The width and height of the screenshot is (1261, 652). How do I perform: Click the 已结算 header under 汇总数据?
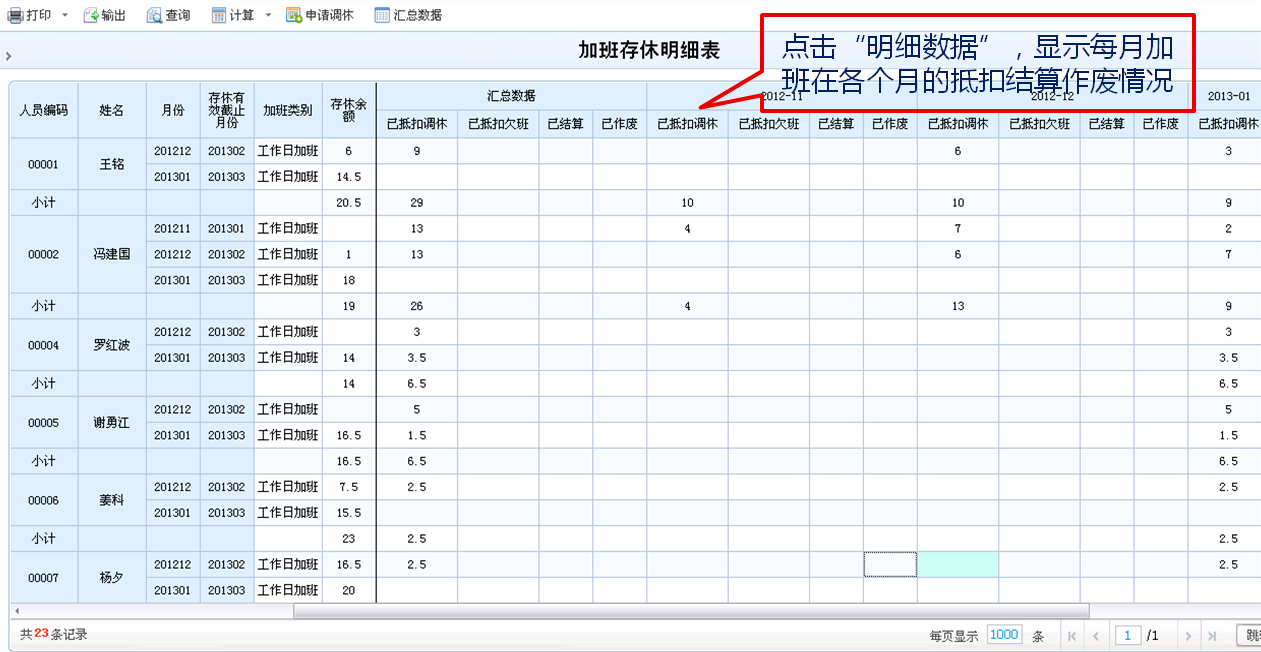(x=566, y=124)
